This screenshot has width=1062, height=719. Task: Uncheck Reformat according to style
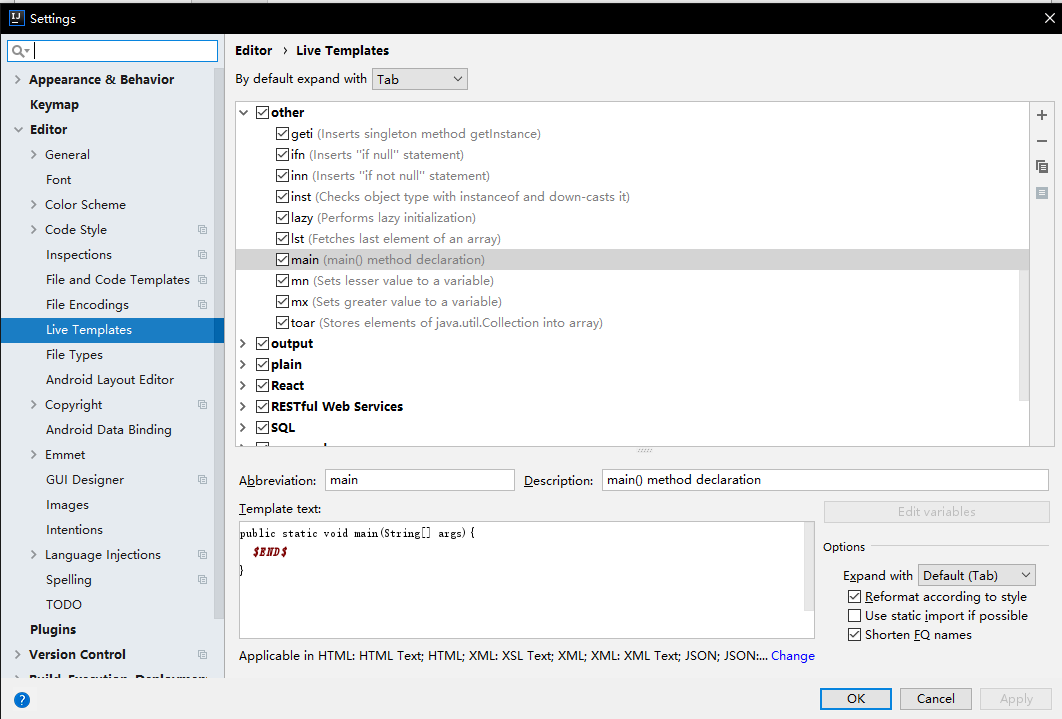[855, 596]
